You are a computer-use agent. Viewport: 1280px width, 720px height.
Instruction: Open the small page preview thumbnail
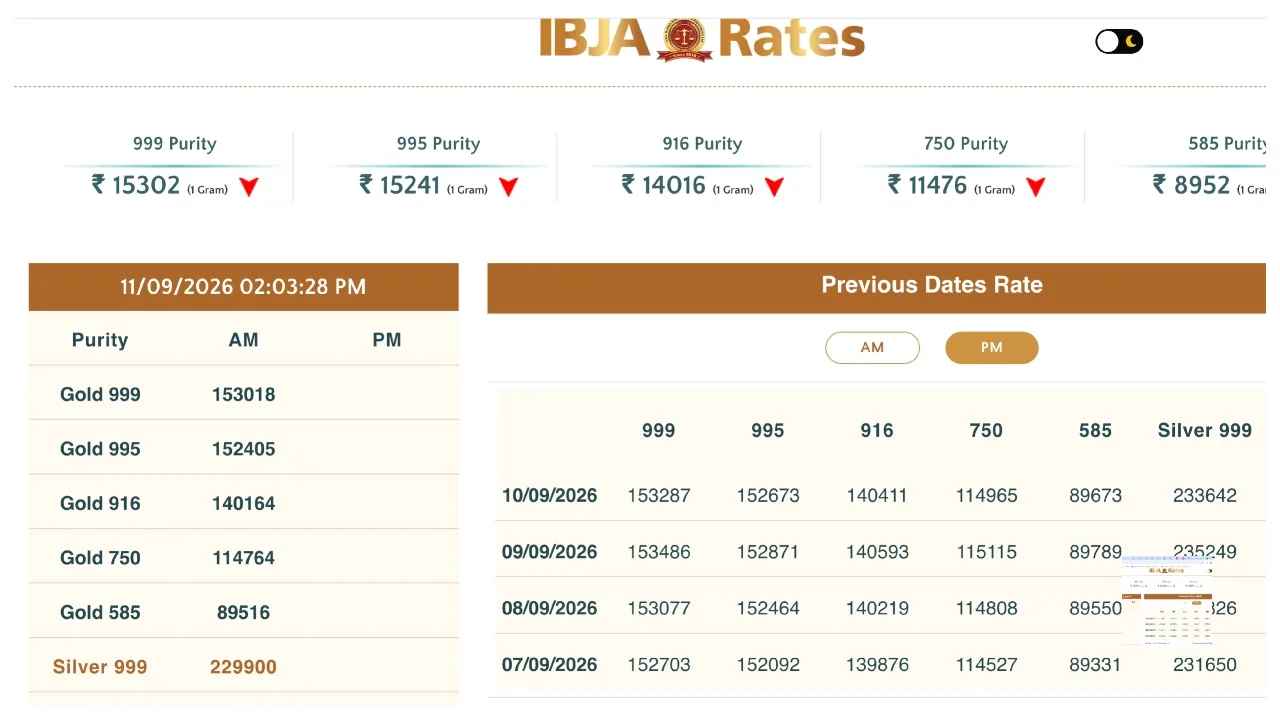point(1167,600)
